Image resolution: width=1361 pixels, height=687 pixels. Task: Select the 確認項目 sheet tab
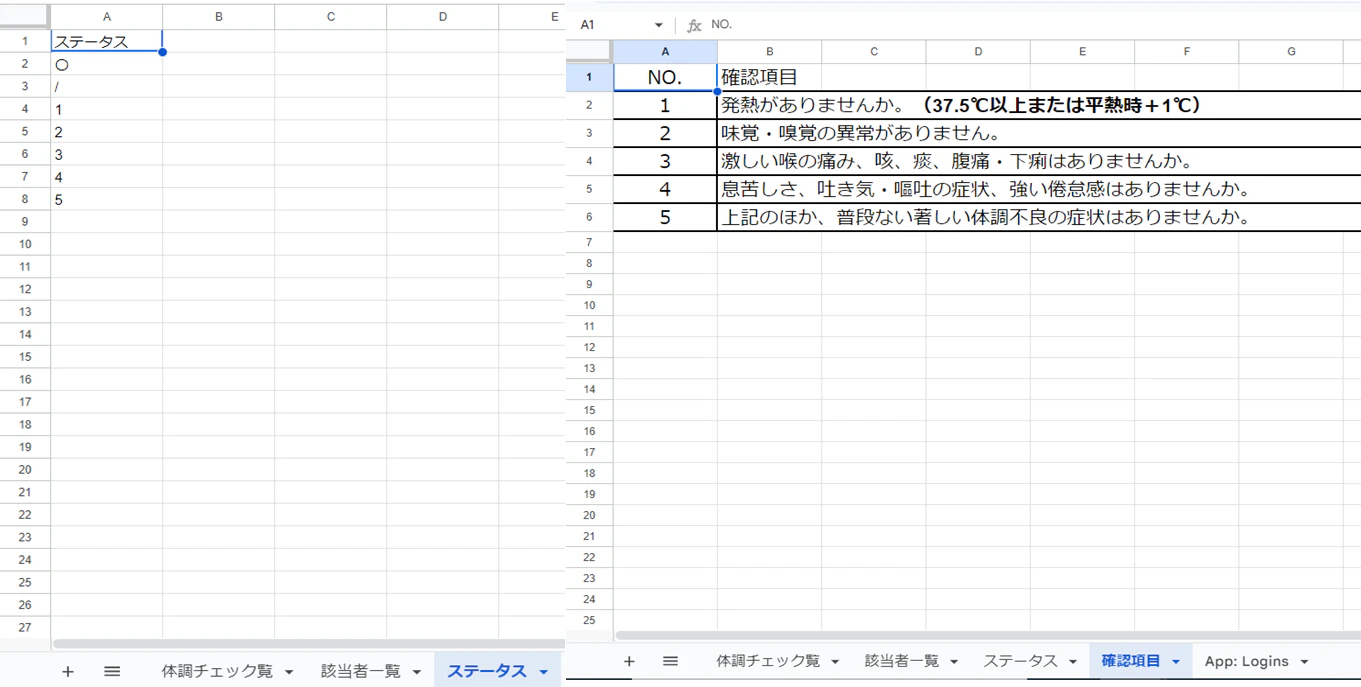[1131, 661]
